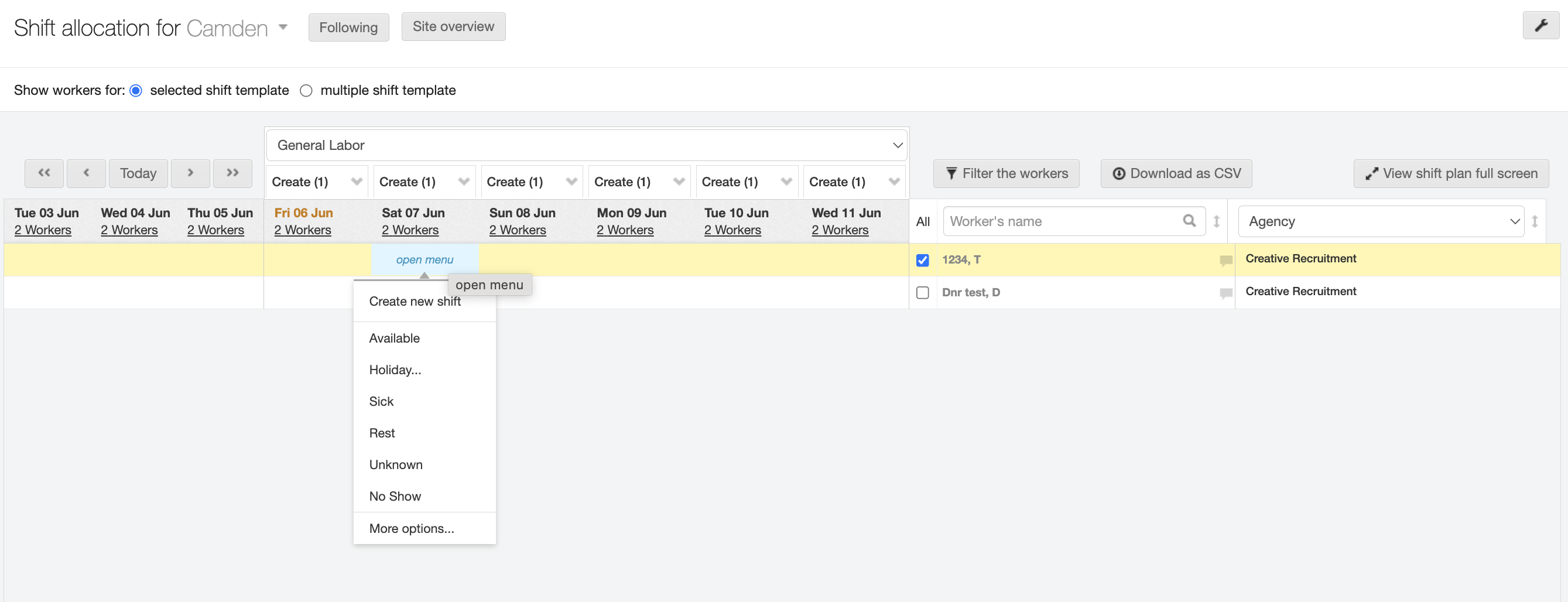The width and height of the screenshot is (1568, 602).
Task: Click the Worker's name search field
Action: (1062, 221)
